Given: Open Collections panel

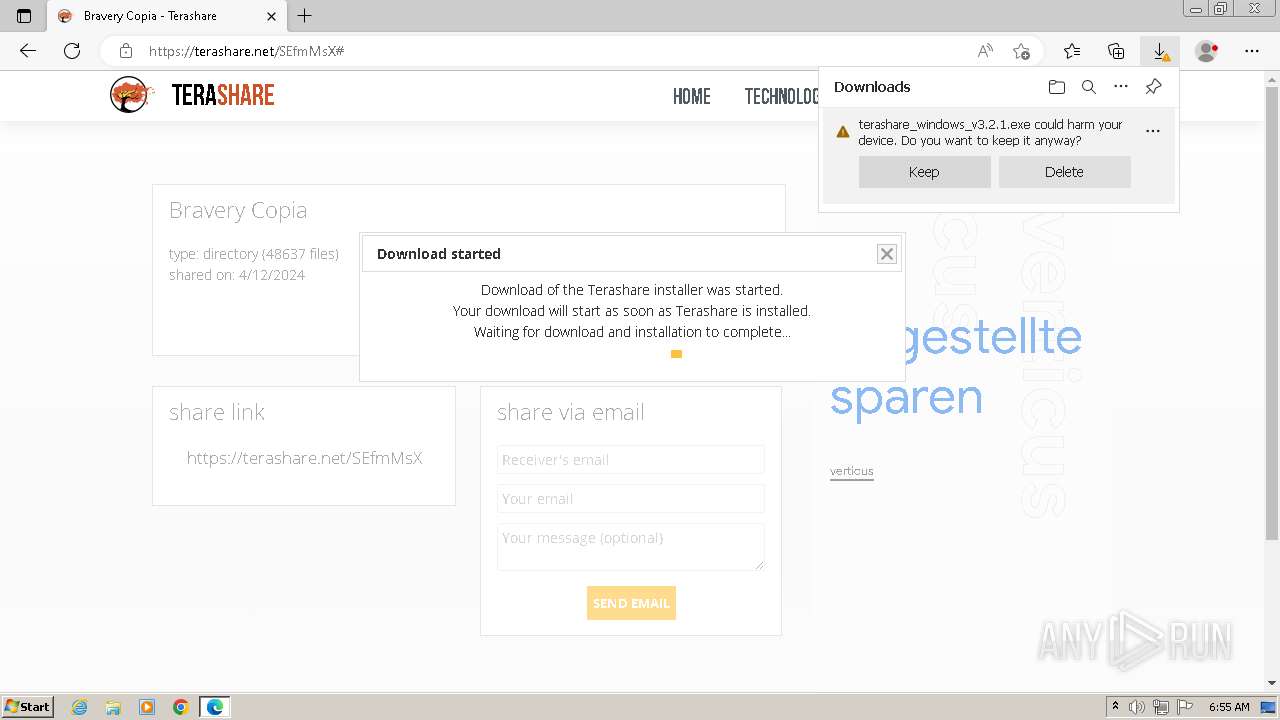Looking at the screenshot, I should tap(1116, 51).
